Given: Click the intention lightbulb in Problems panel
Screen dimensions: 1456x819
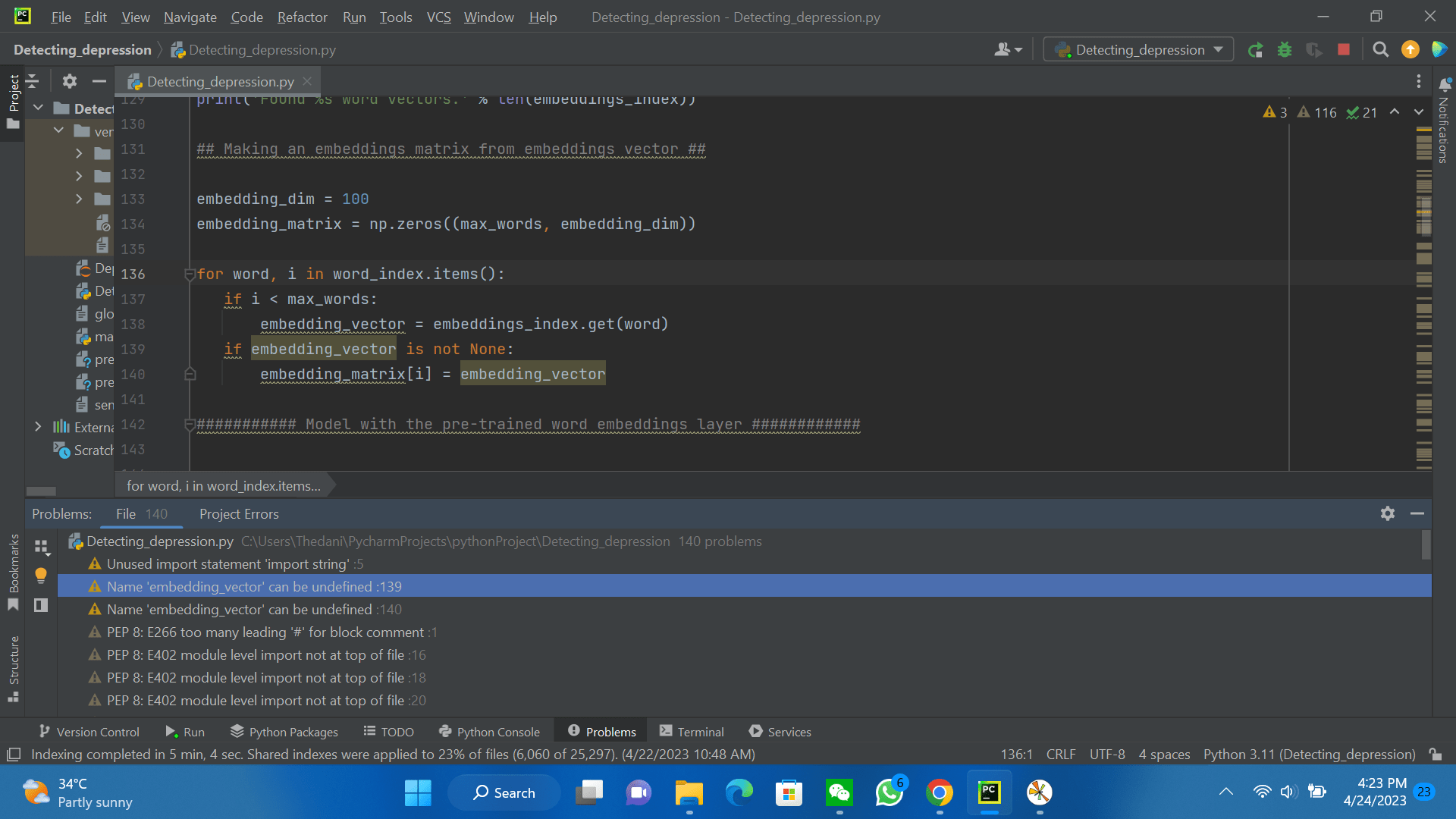Looking at the screenshot, I should (x=41, y=576).
